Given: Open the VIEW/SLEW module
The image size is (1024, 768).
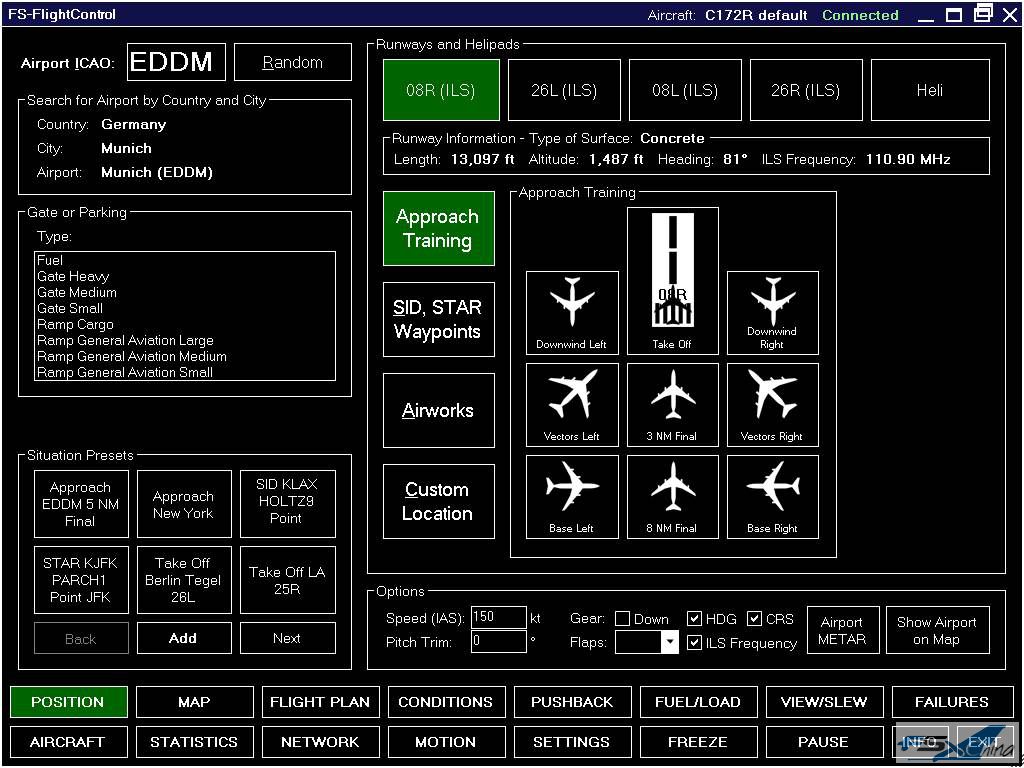Looking at the screenshot, I should pyautogui.click(x=825, y=702).
